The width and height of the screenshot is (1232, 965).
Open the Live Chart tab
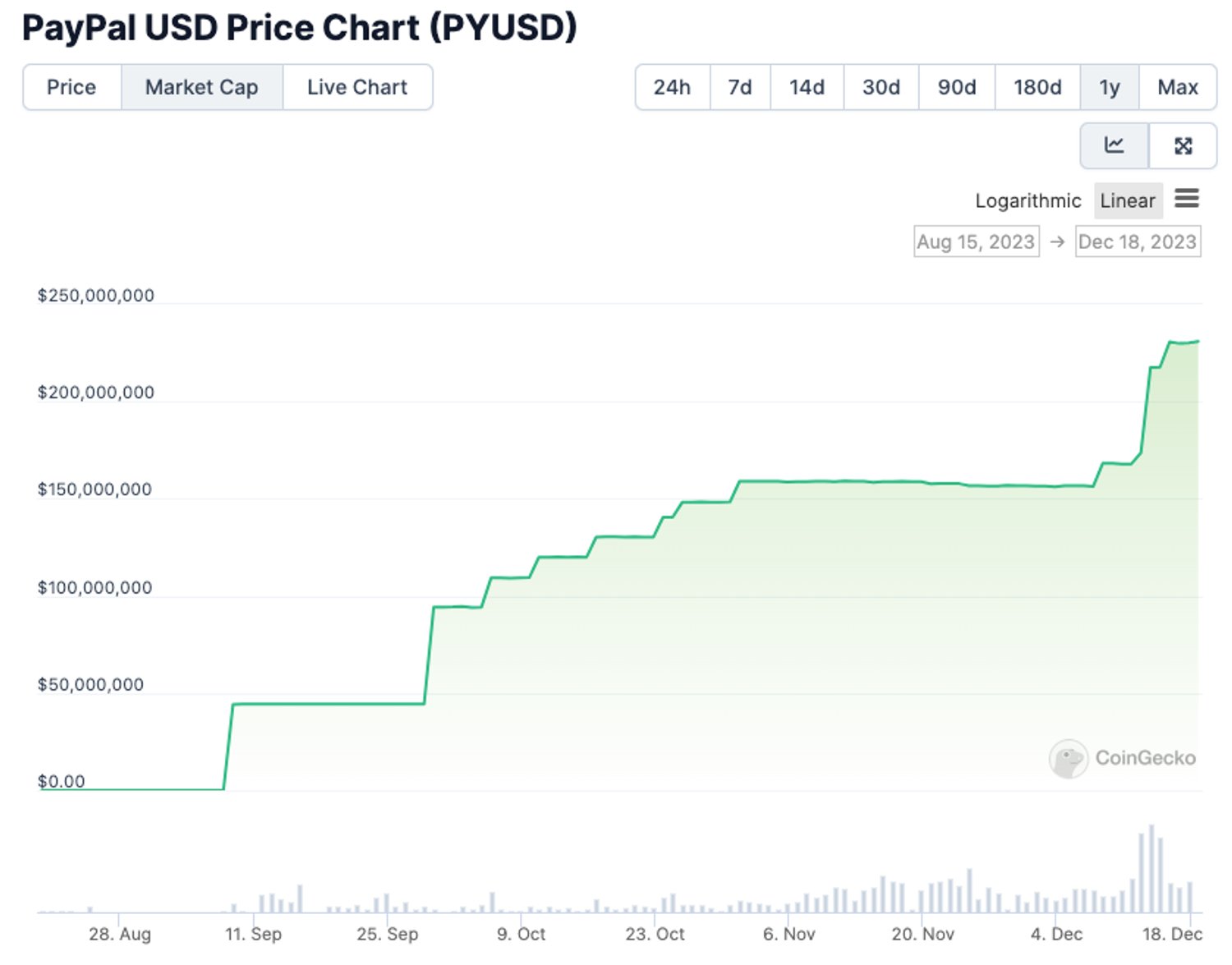(357, 87)
